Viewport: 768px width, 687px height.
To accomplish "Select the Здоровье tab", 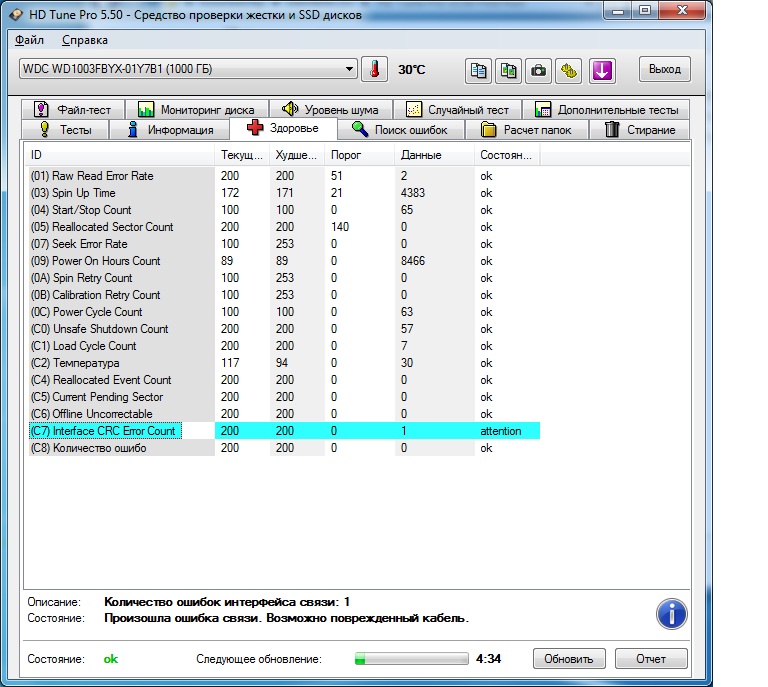I will [x=283, y=128].
